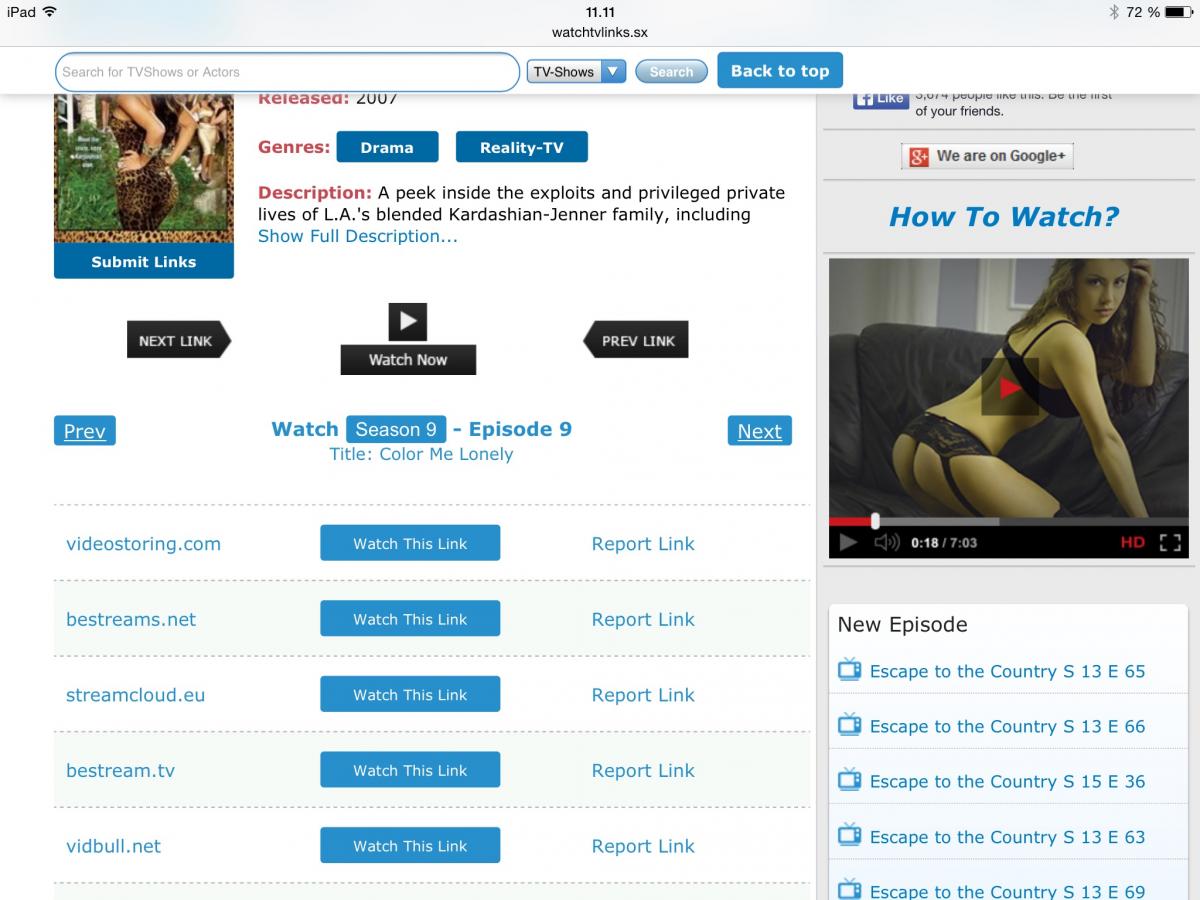
Task: Click TV icon beside Escape to the Country S 13 E 65
Action: 849,670
